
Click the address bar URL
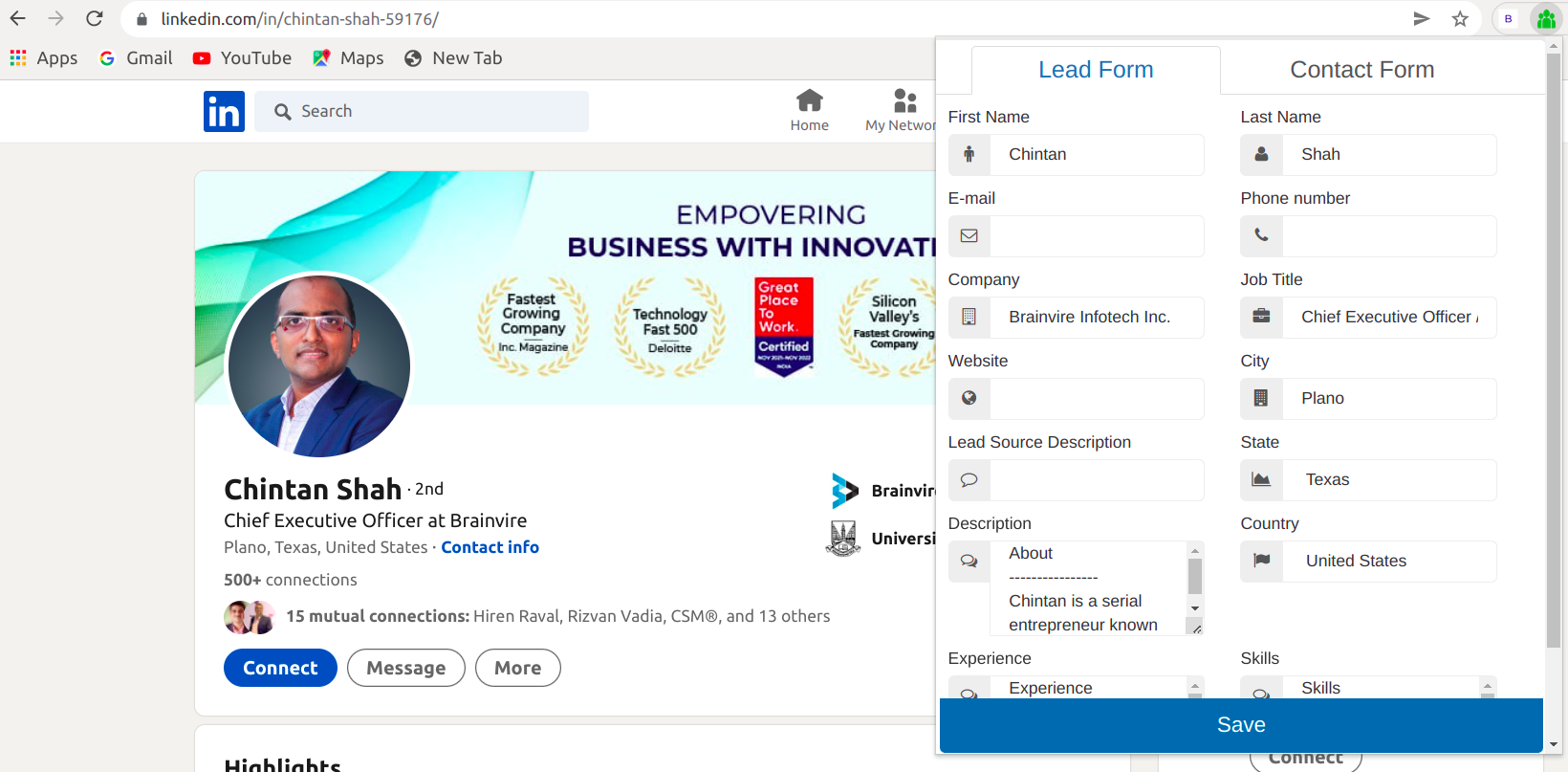299,19
